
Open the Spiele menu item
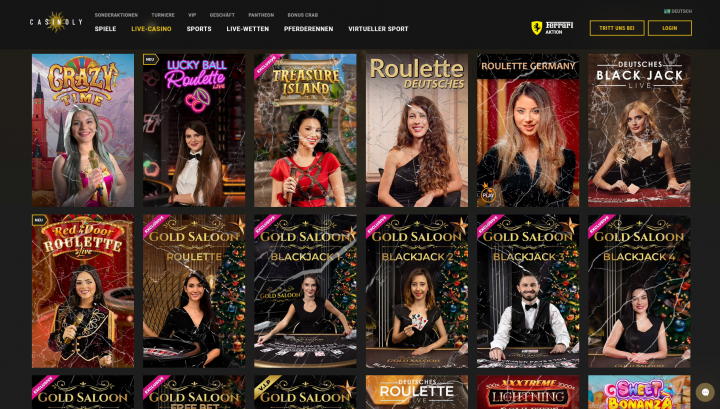click(105, 29)
